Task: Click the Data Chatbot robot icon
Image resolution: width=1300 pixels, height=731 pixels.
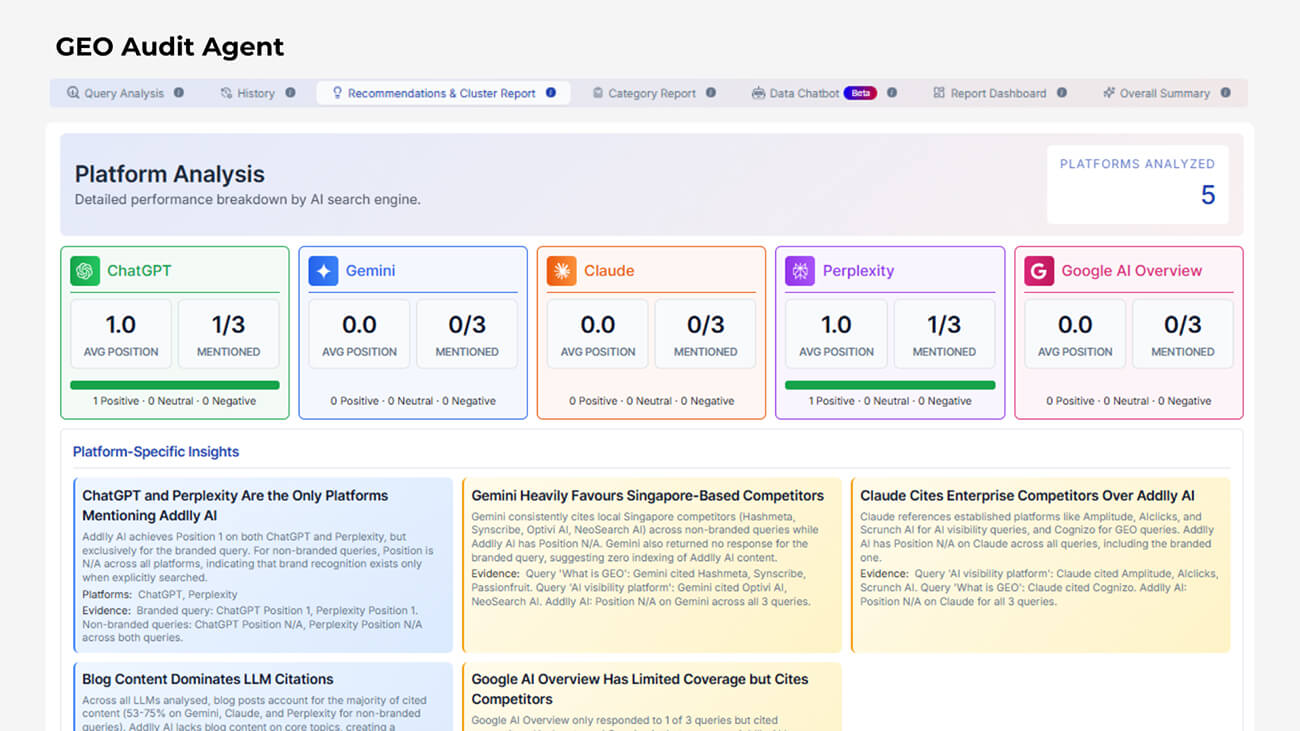Action: [758, 93]
